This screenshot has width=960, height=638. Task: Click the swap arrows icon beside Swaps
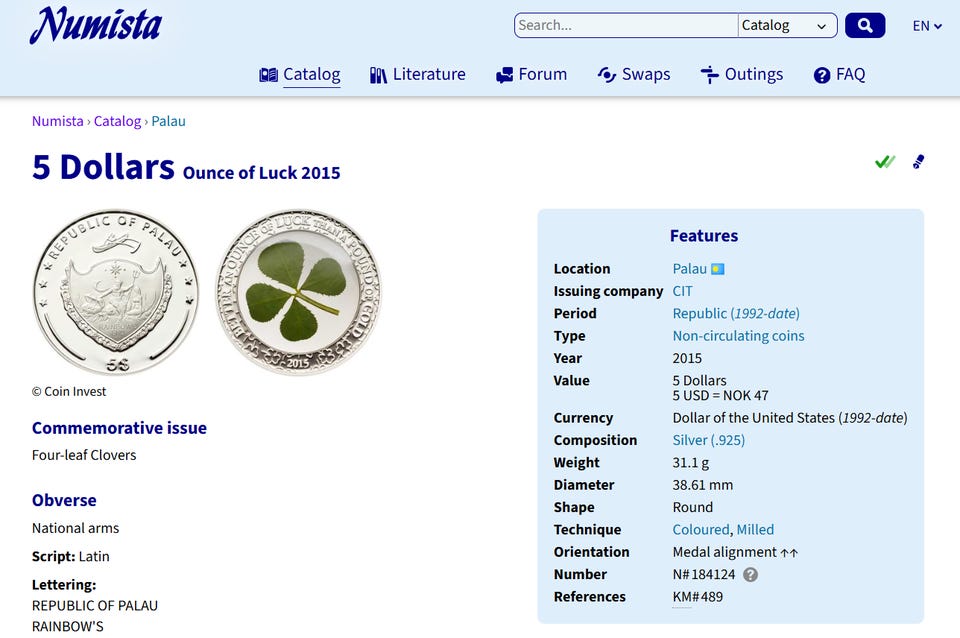click(x=607, y=75)
